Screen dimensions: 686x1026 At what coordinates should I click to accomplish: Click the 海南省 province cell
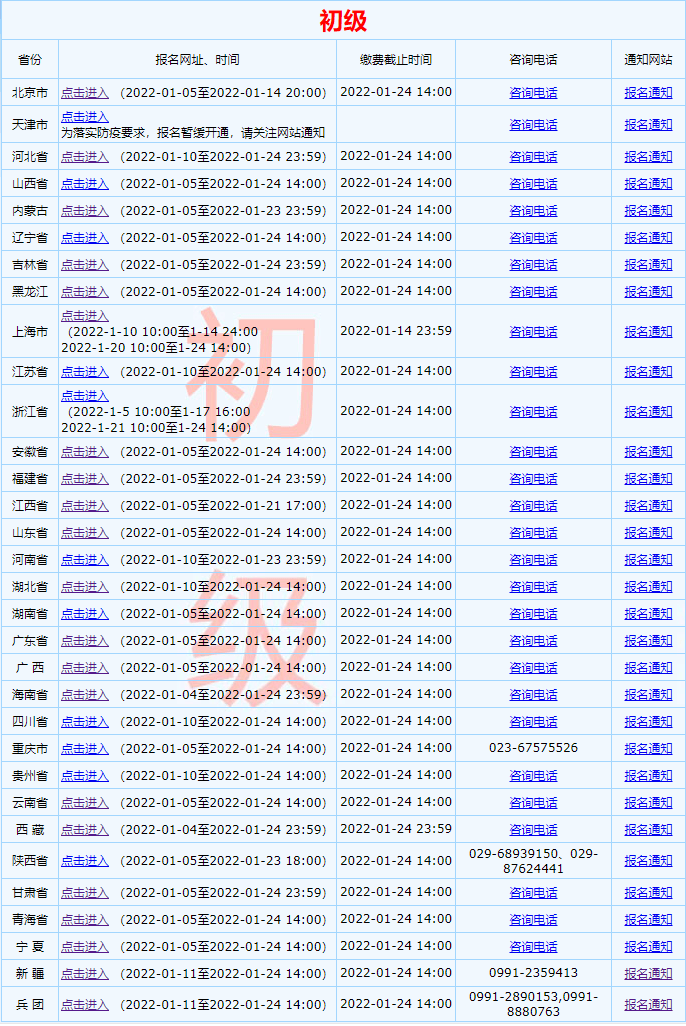(30, 695)
